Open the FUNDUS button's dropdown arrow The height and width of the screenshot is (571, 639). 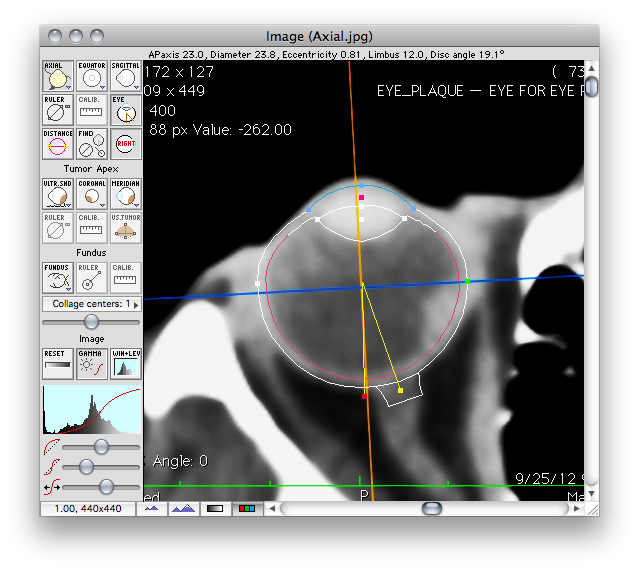pos(68,289)
